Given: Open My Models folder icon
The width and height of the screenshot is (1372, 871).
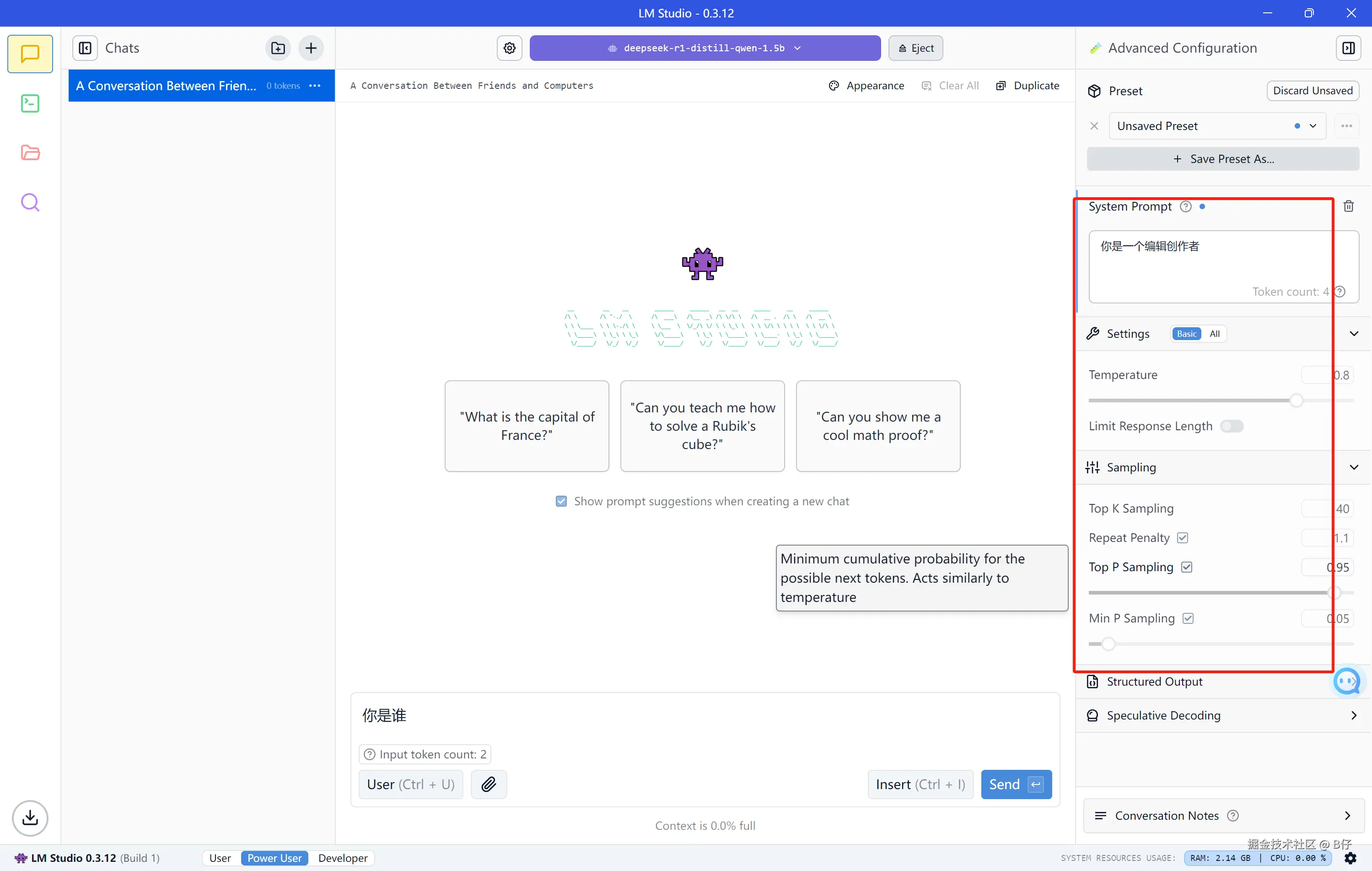Looking at the screenshot, I should pyautogui.click(x=30, y=153).
